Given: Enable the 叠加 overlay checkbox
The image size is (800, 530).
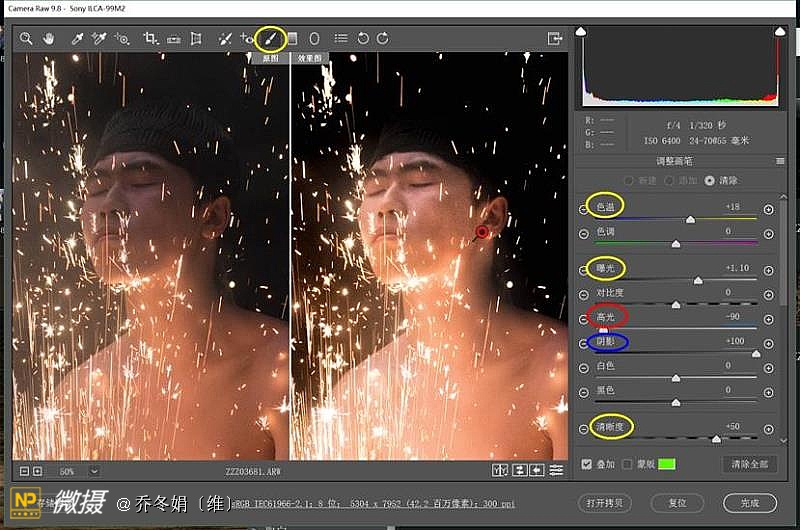Looking at the screenshot, I should point(587,464).
